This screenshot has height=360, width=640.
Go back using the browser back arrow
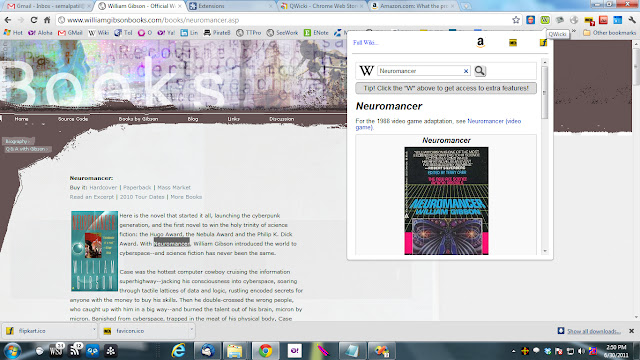pos(8,20)
